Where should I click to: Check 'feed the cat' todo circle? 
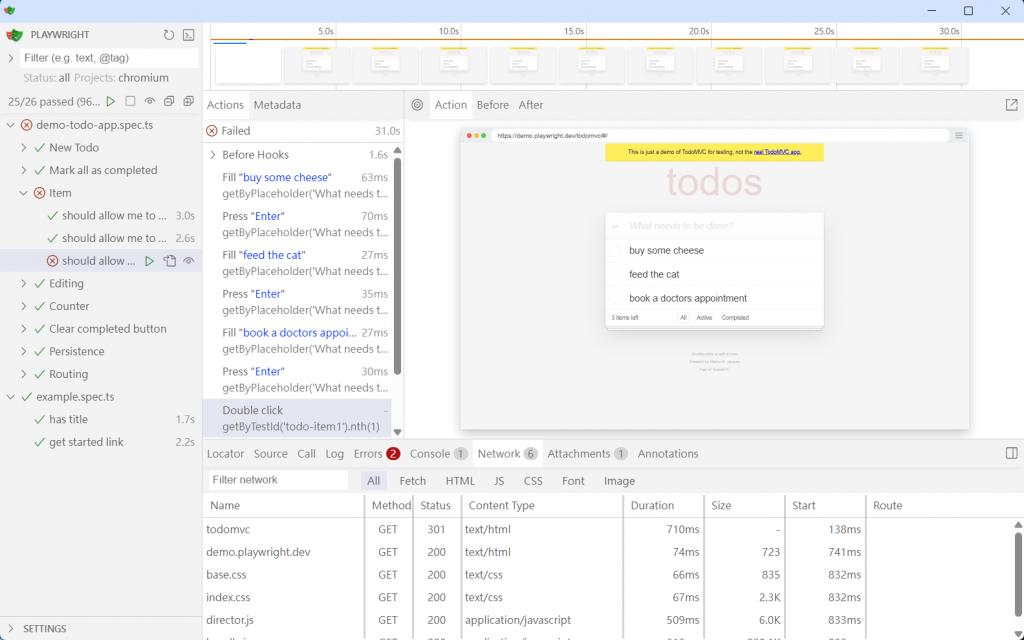click(x=615, y=274)
